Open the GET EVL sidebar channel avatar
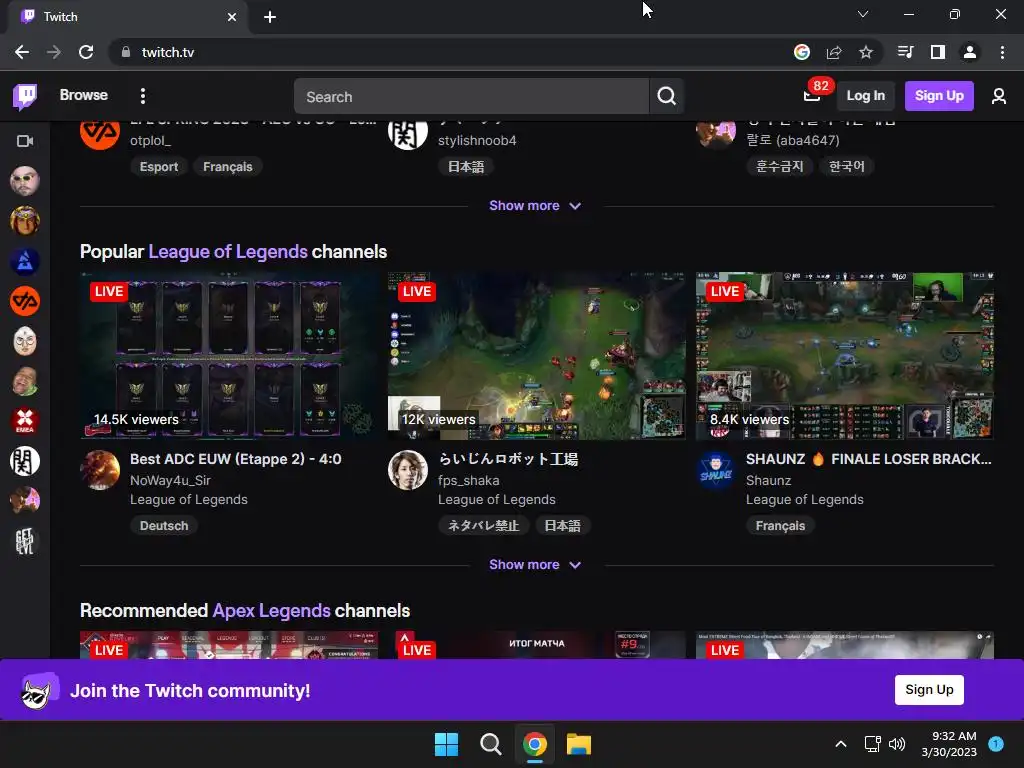Viewport: 1024px width, 768px height. coord(25,541)
